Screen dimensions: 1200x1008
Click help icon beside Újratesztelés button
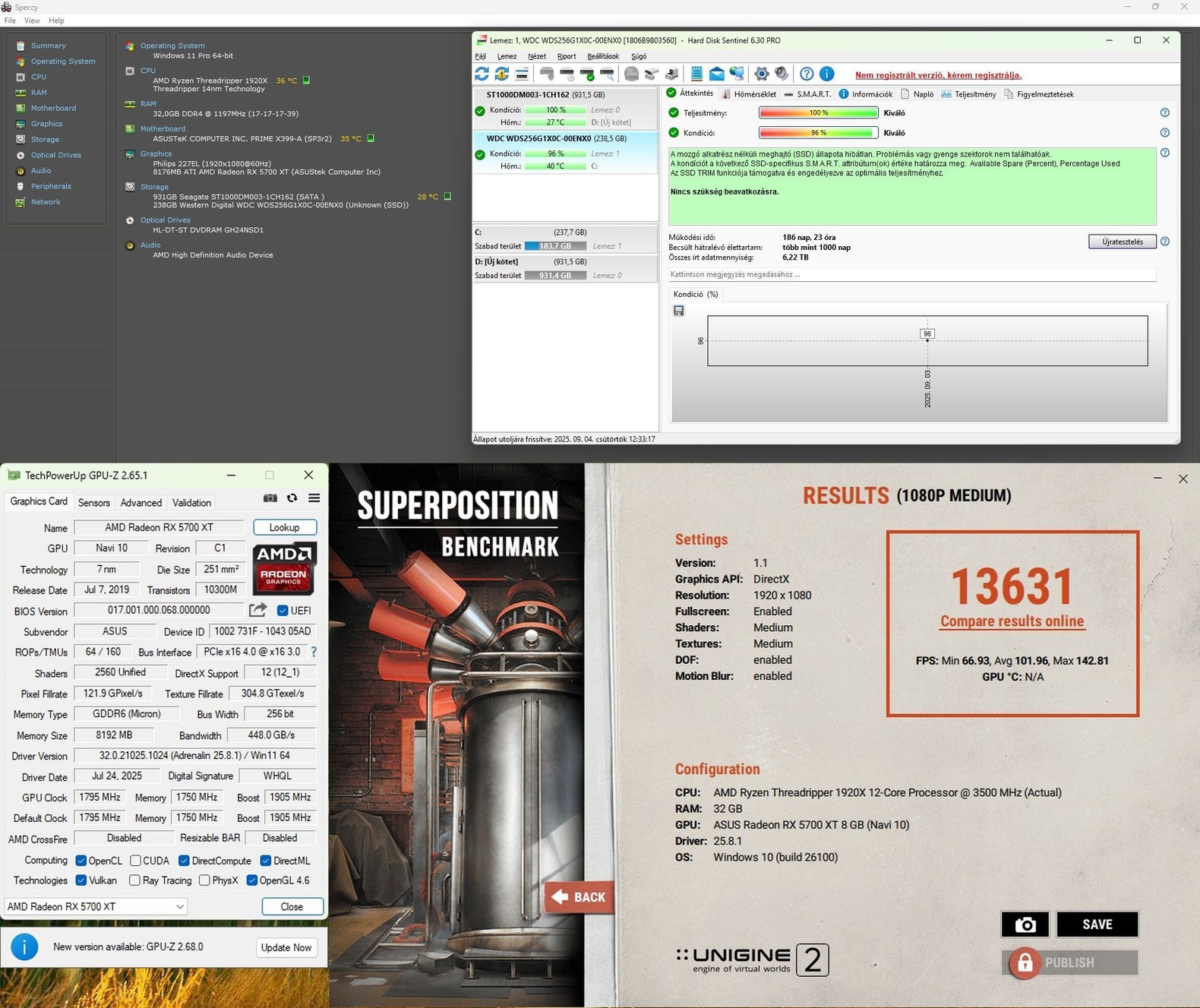pyautogui.click(x=1165, y=242)
